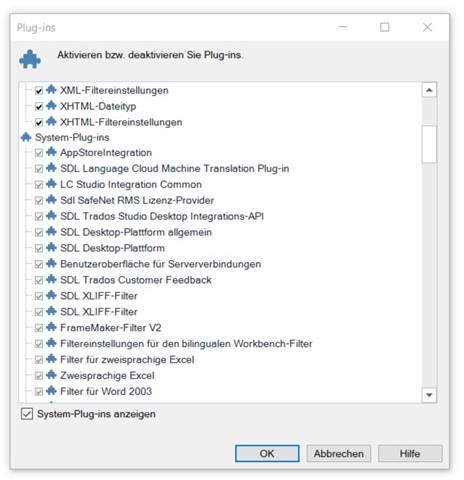Click the FrameMaker-Filter V2 plug-in icon
Image resolution: width=464 pixels, height=480 pixels.
pos(51,327)
